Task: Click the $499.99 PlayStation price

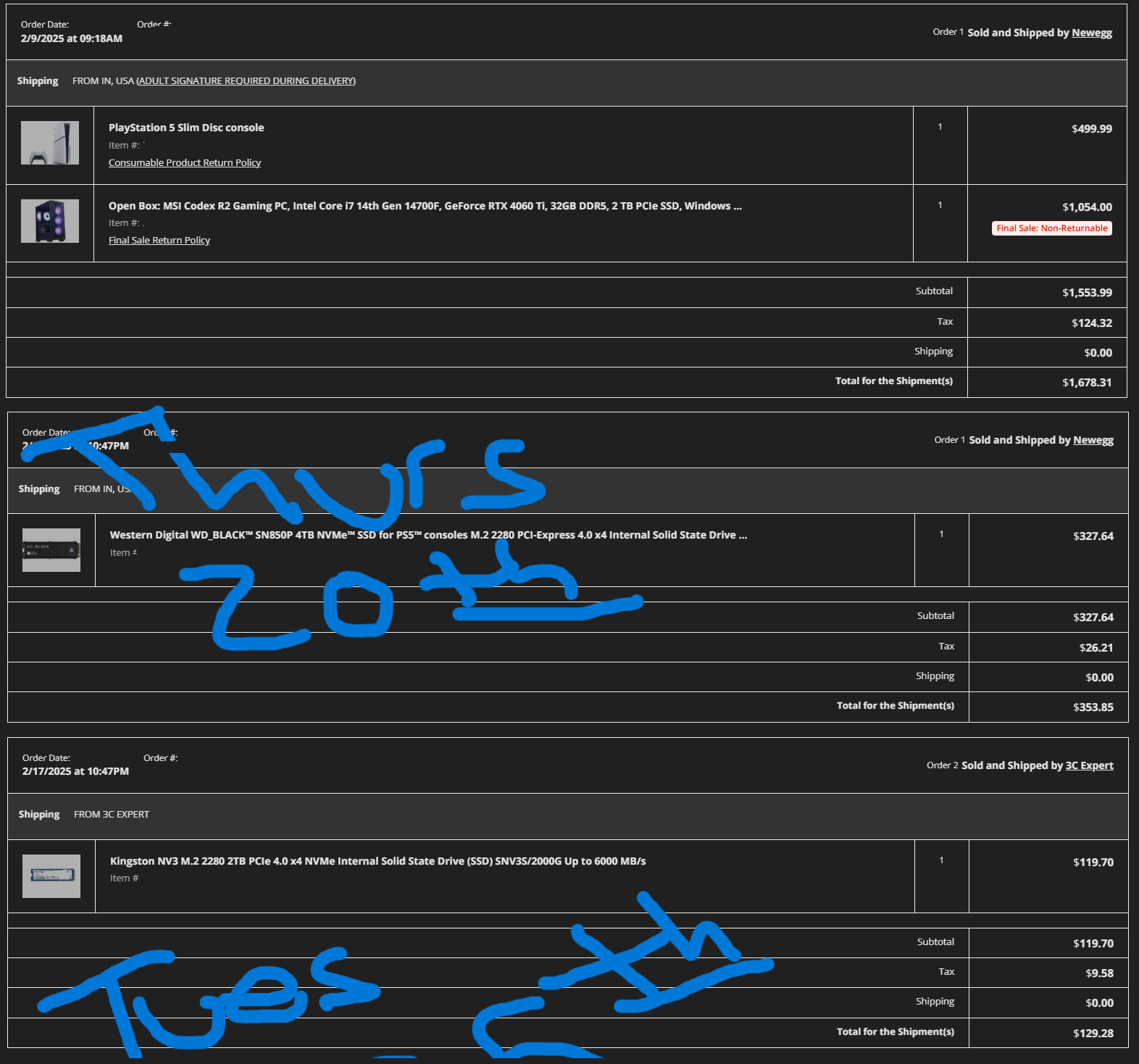Action: [x=1092, y=129]
